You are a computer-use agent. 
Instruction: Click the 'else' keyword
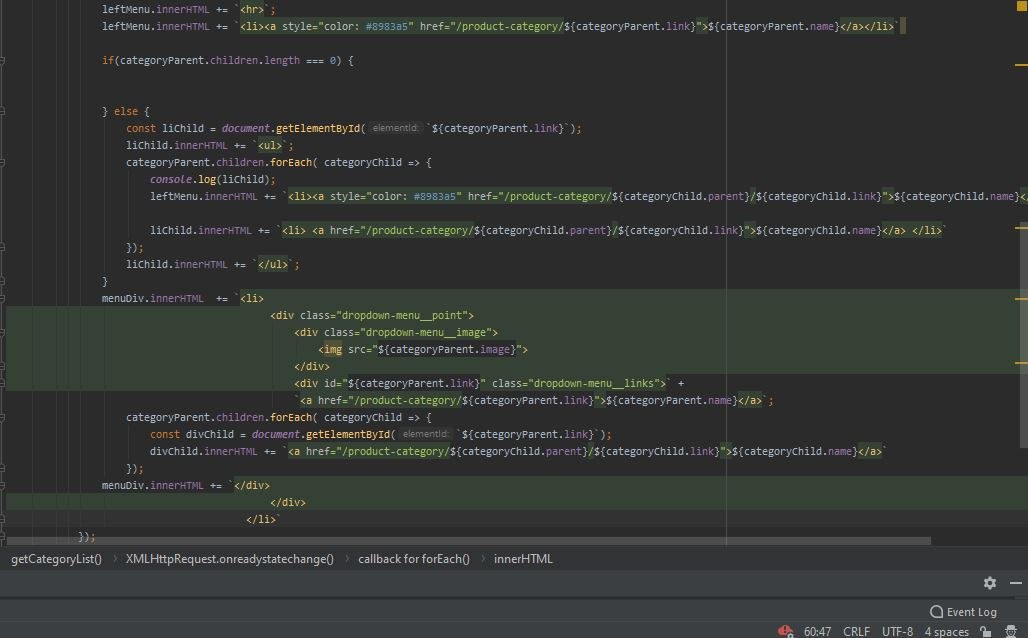pos(126,111)
